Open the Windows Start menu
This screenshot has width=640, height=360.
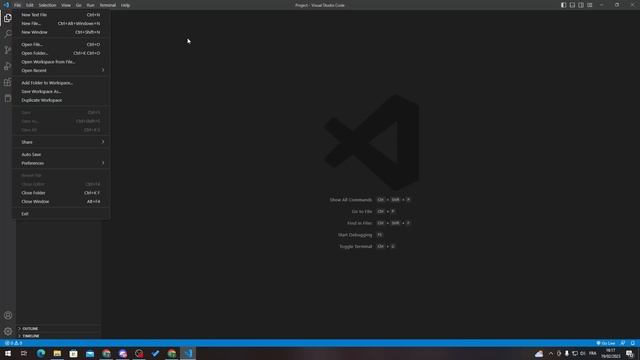point(8,353)
